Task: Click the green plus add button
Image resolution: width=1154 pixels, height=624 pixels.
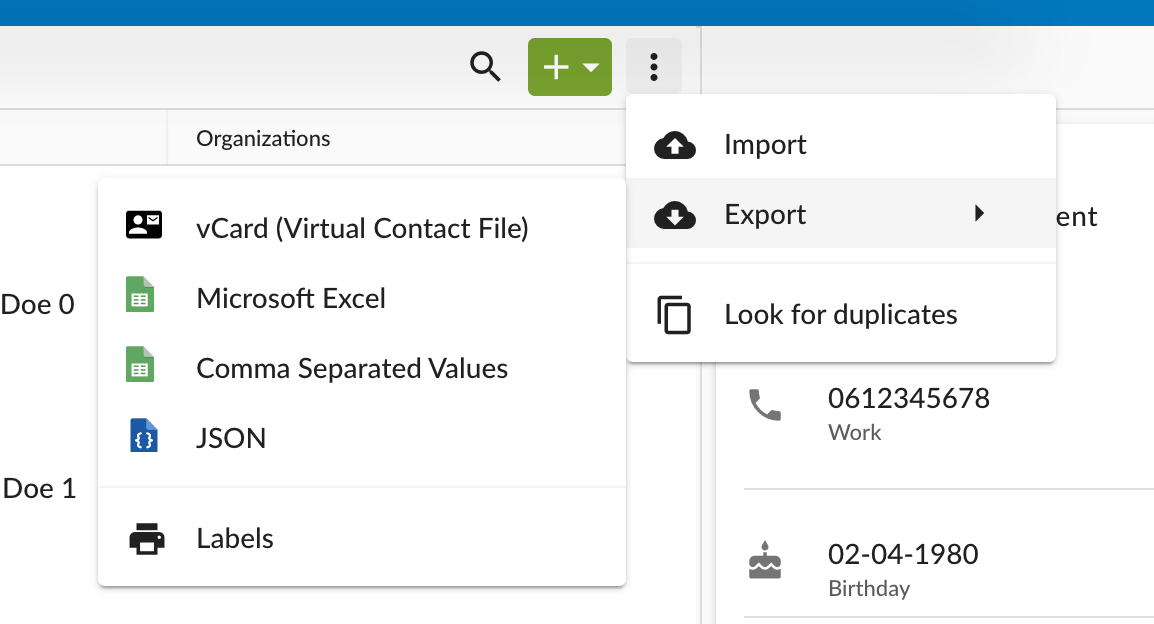Action: 555,67
